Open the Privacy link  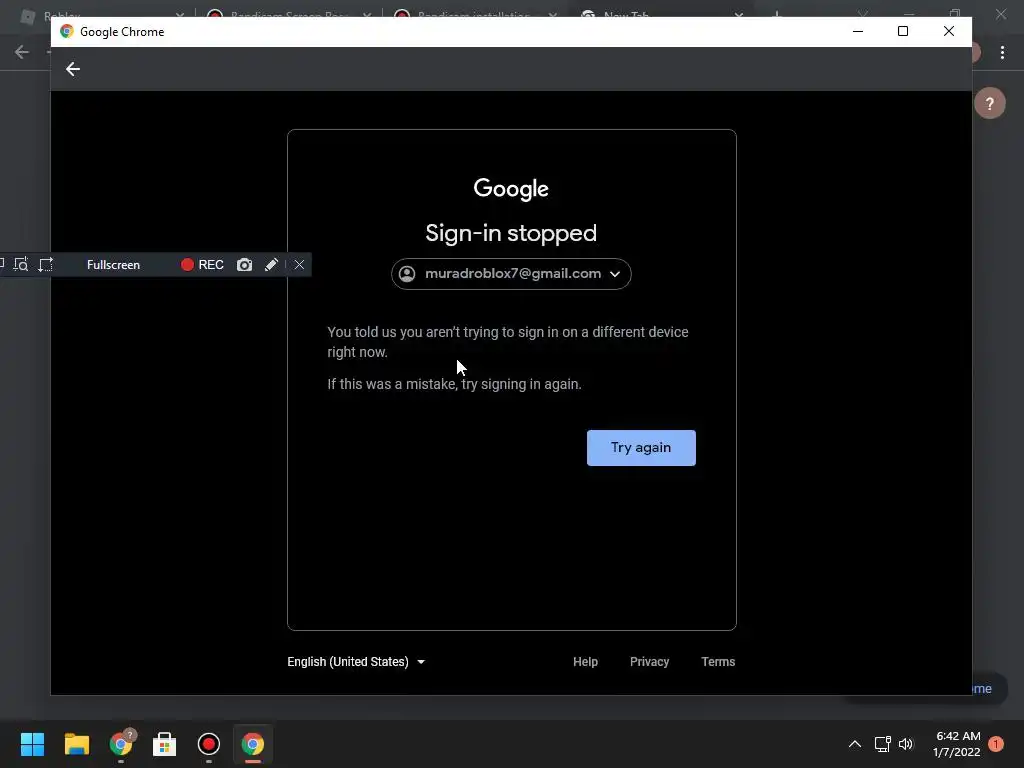click(x=649, y=662)
